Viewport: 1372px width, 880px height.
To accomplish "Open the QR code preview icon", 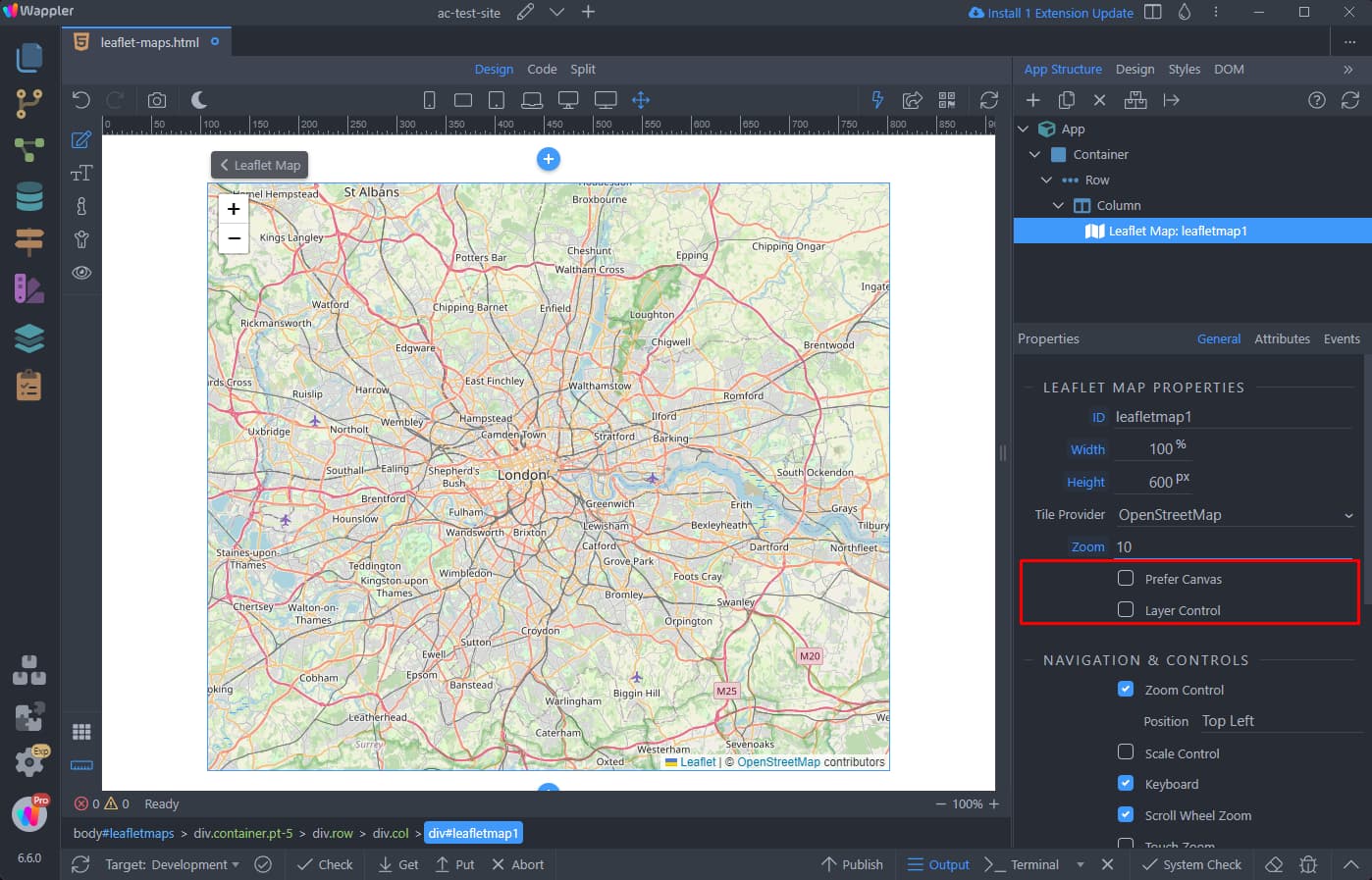I will 946,99.
